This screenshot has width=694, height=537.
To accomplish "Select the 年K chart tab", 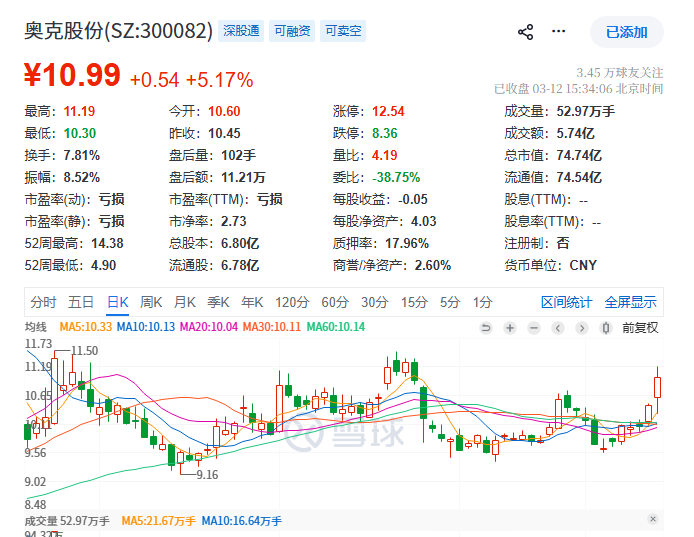I will tap(252, 302).
